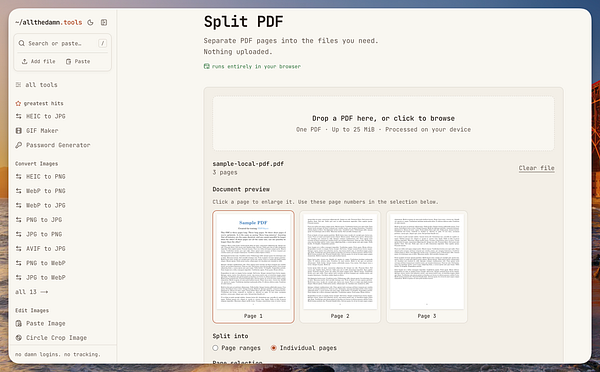Go to allthedamn.tools home logo

(x=49, y=23)
